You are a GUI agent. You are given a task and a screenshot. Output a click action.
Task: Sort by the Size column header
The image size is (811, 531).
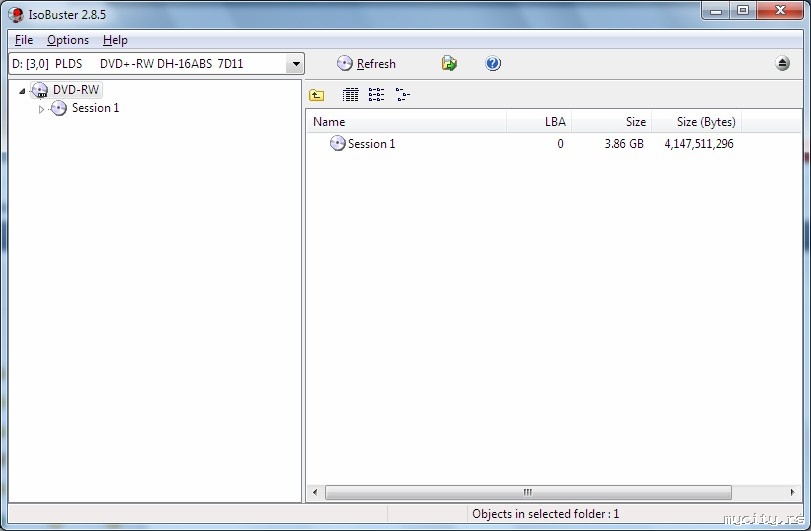611,122
